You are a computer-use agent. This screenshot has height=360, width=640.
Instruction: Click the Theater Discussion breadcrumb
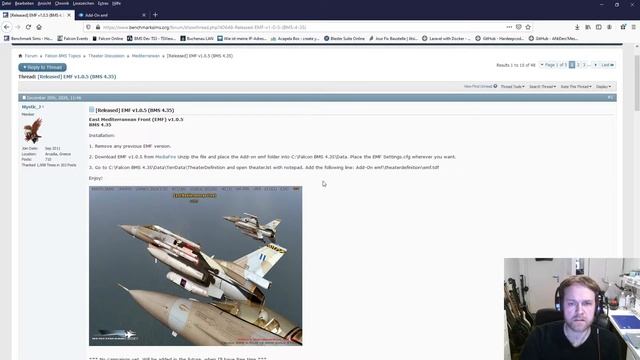tap(106, 56)
